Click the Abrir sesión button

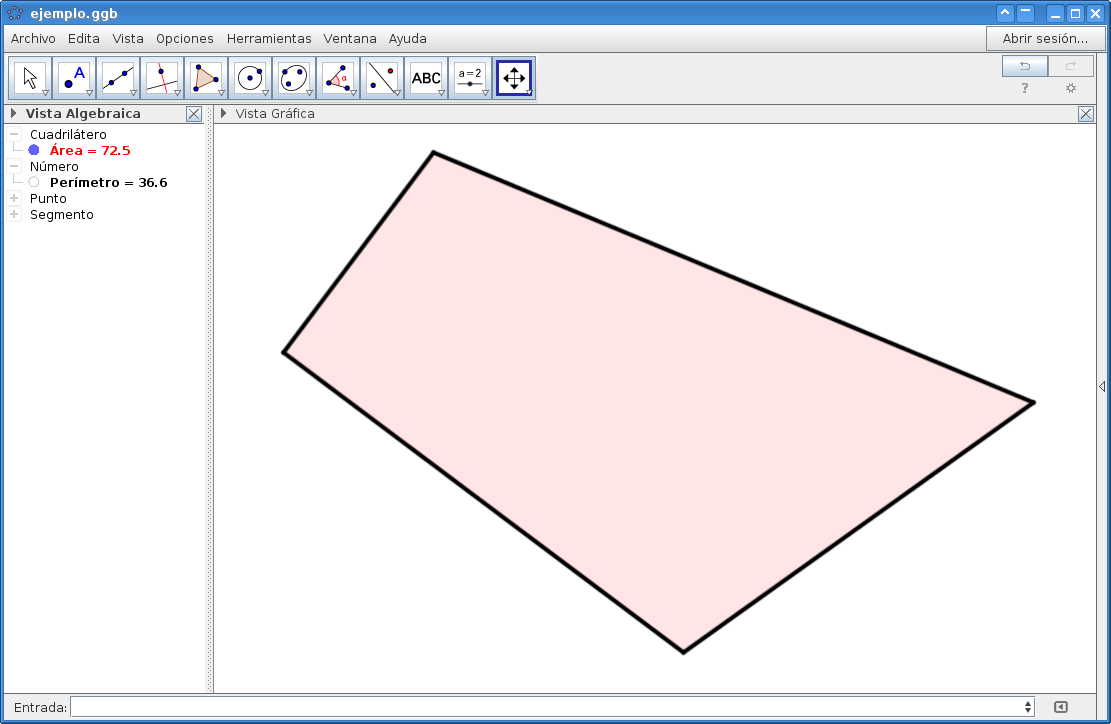[1045, 39]
